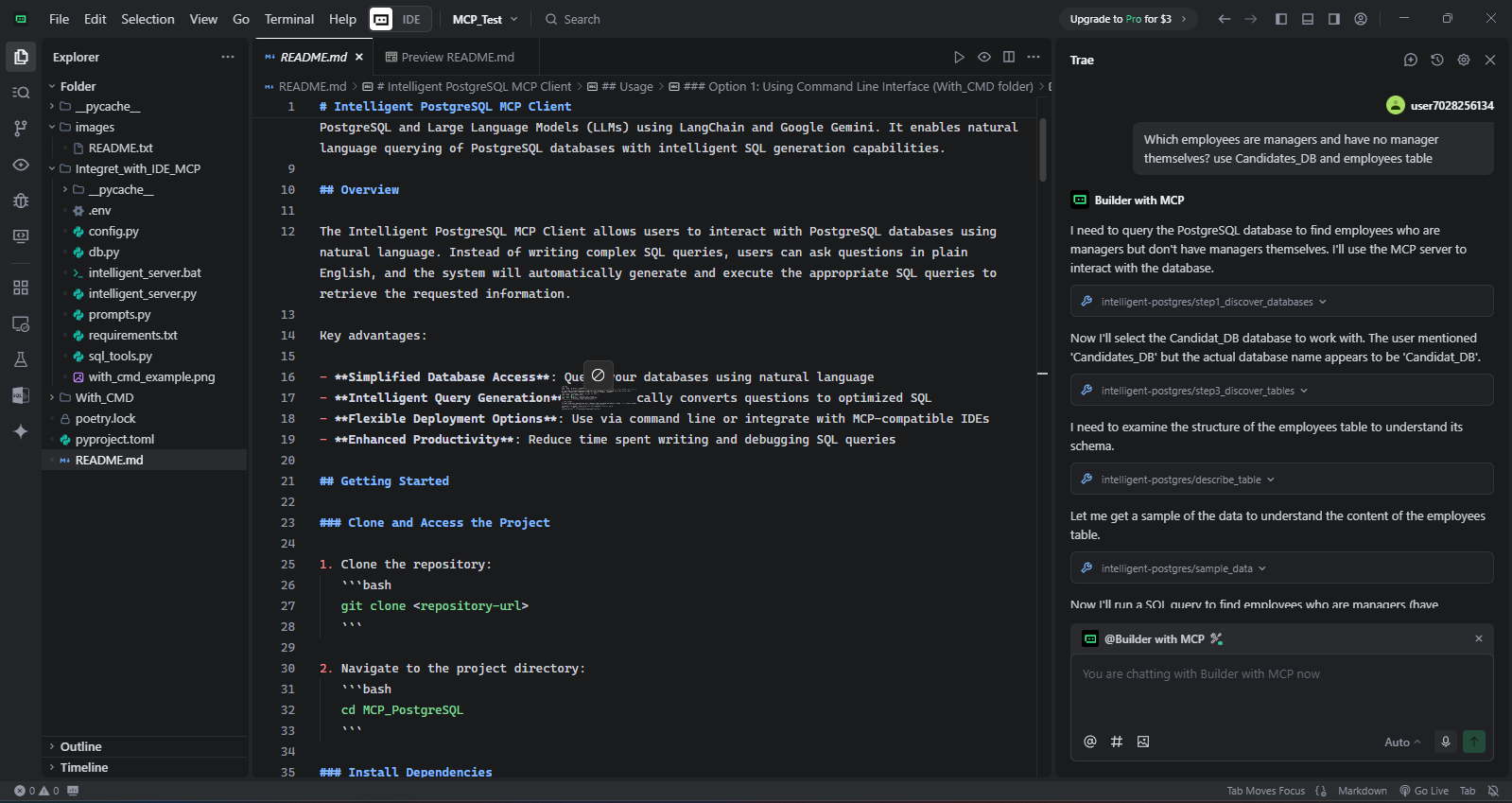Expand the describe_table tool call
Screen dimensions: 1512x803
(x=1281, y=480)
